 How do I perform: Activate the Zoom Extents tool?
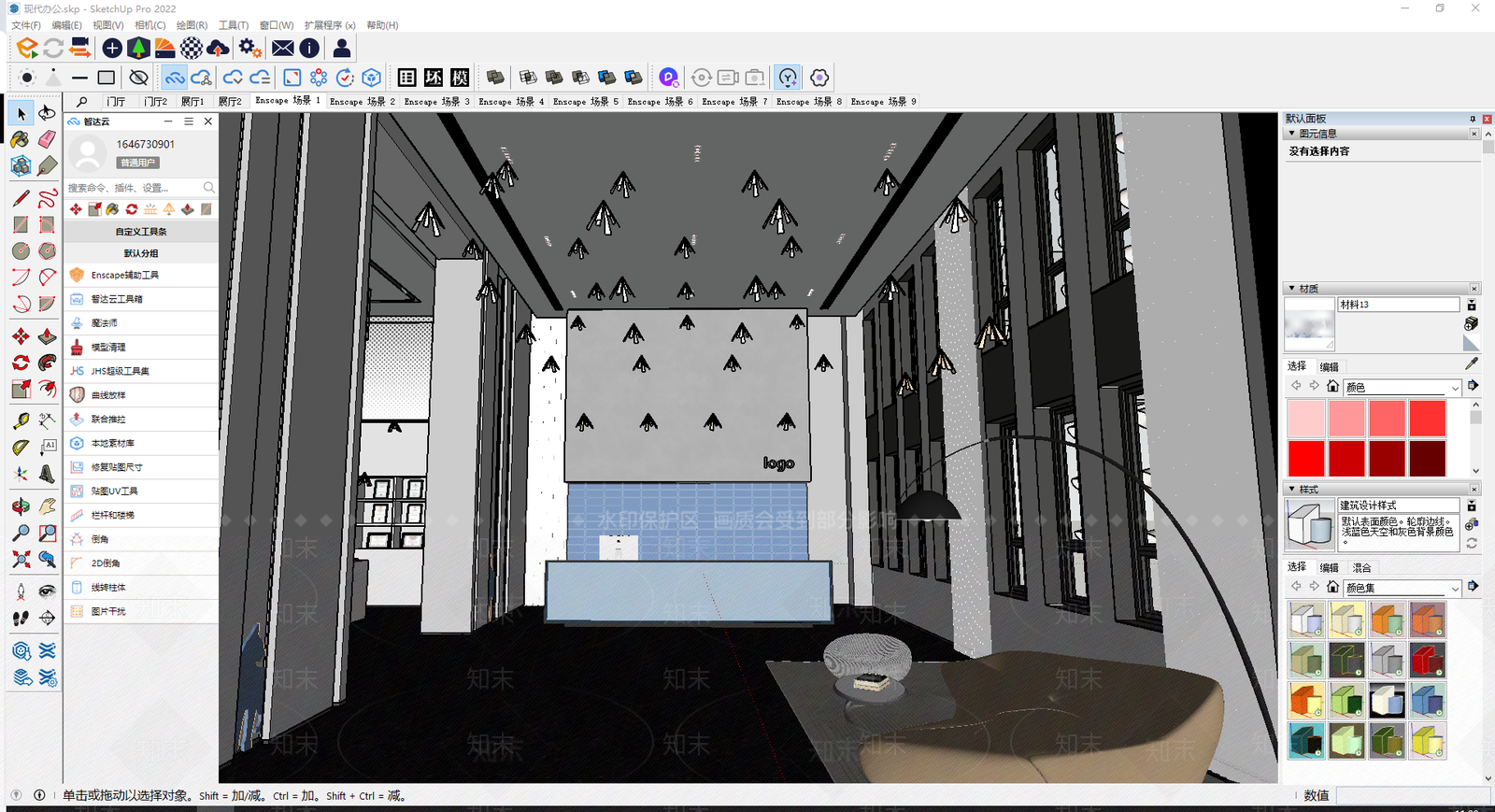pos(21,560)
